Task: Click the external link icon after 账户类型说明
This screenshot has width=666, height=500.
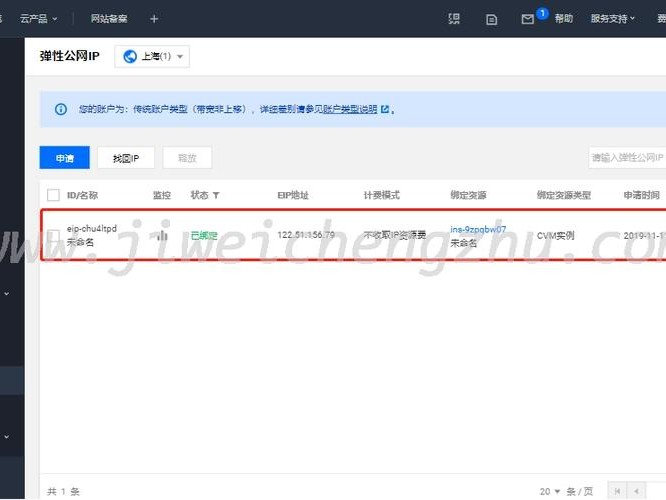Action: tap(385, 109)
